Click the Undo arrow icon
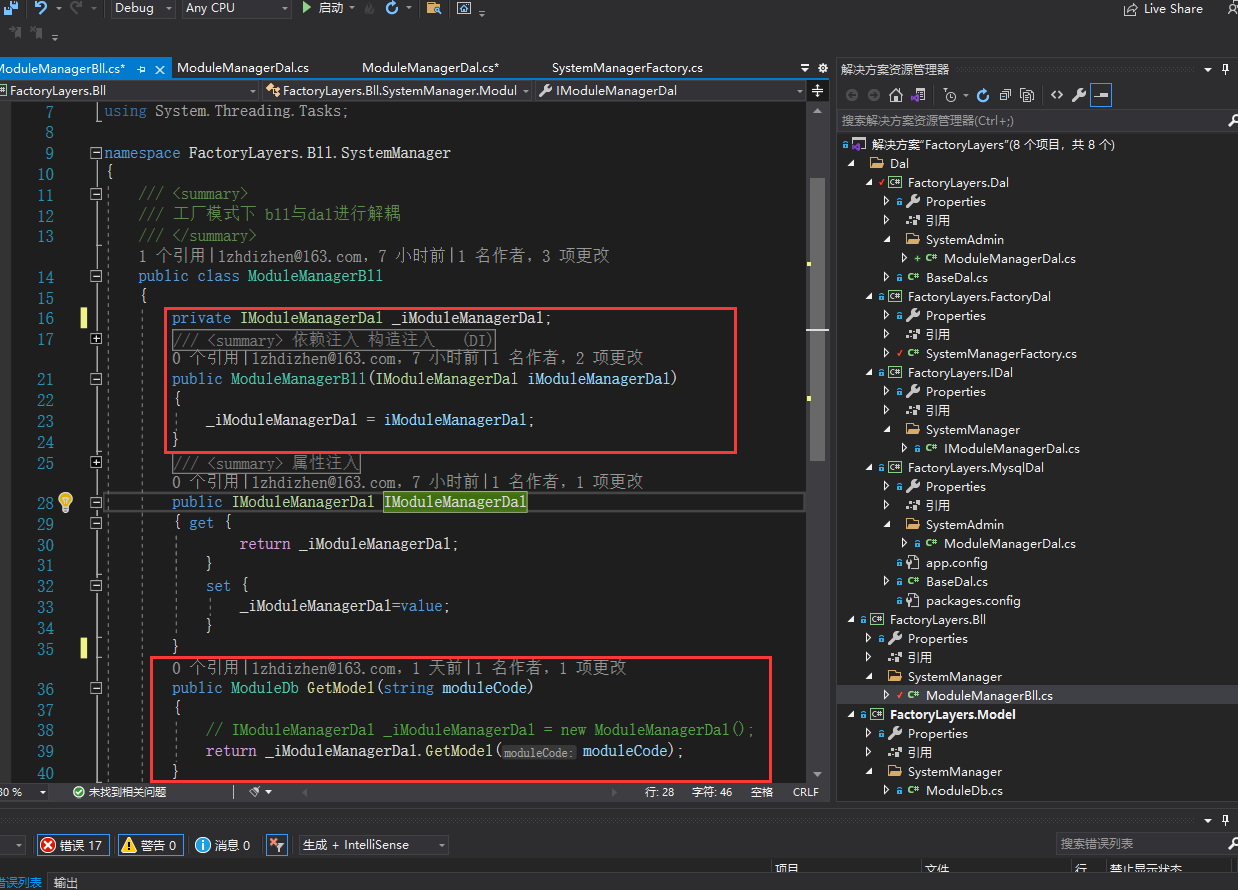Image resolution: width=1238 pixels, height=890 pixels. tap(41, 8)
